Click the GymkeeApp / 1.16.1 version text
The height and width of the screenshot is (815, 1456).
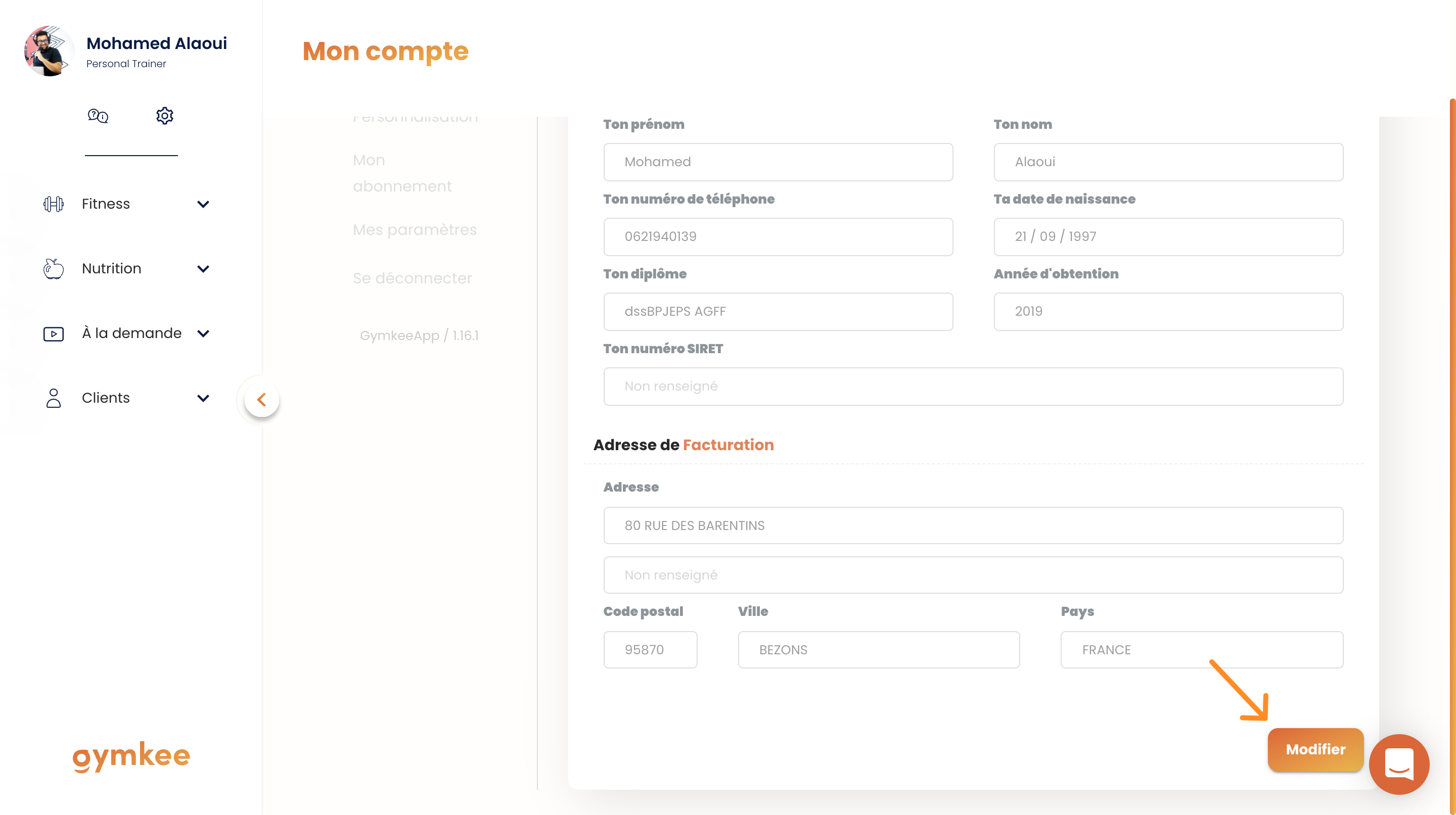click(419, 335)
